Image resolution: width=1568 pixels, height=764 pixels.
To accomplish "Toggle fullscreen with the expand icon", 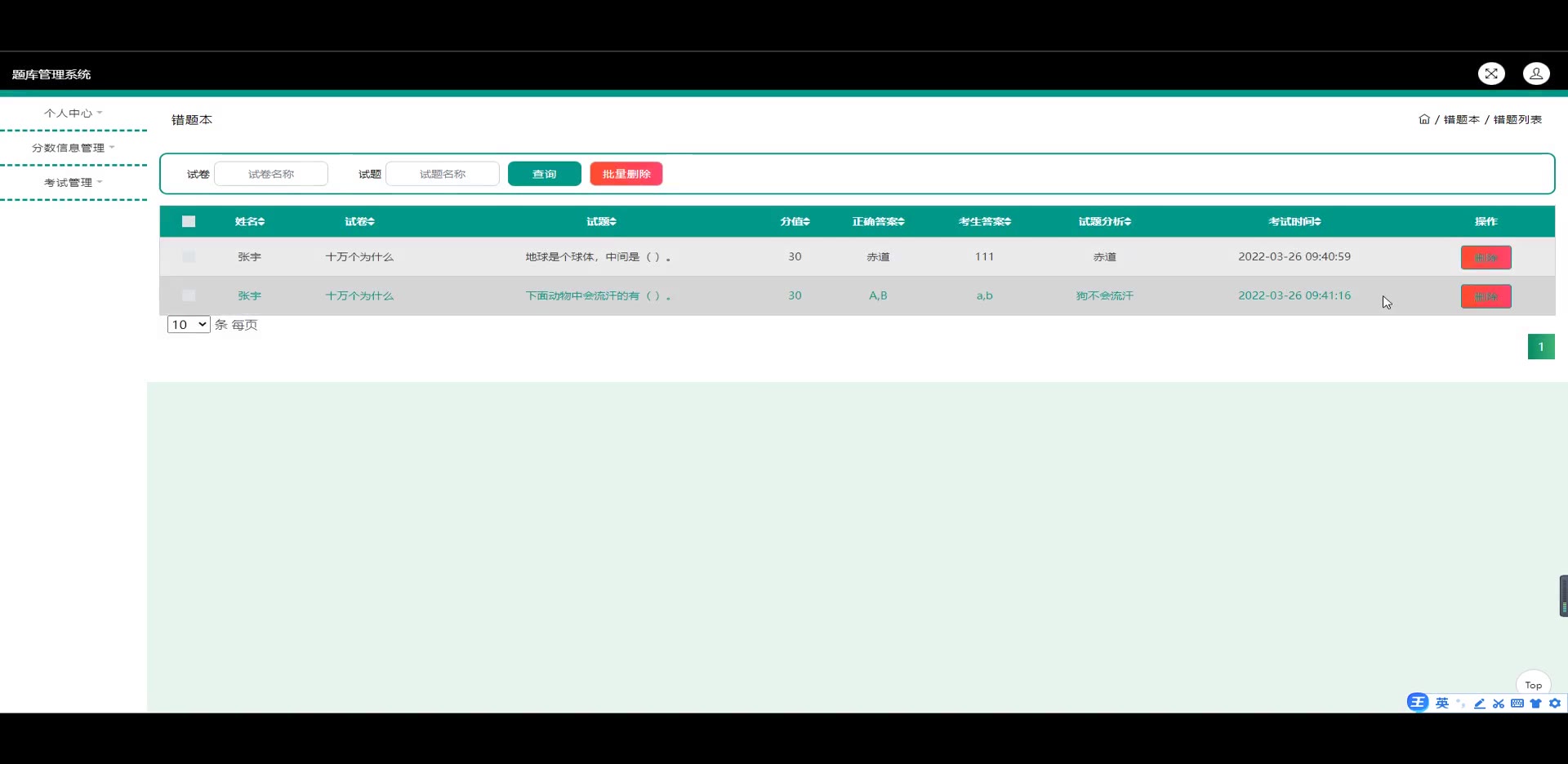I will point(1491,73).
